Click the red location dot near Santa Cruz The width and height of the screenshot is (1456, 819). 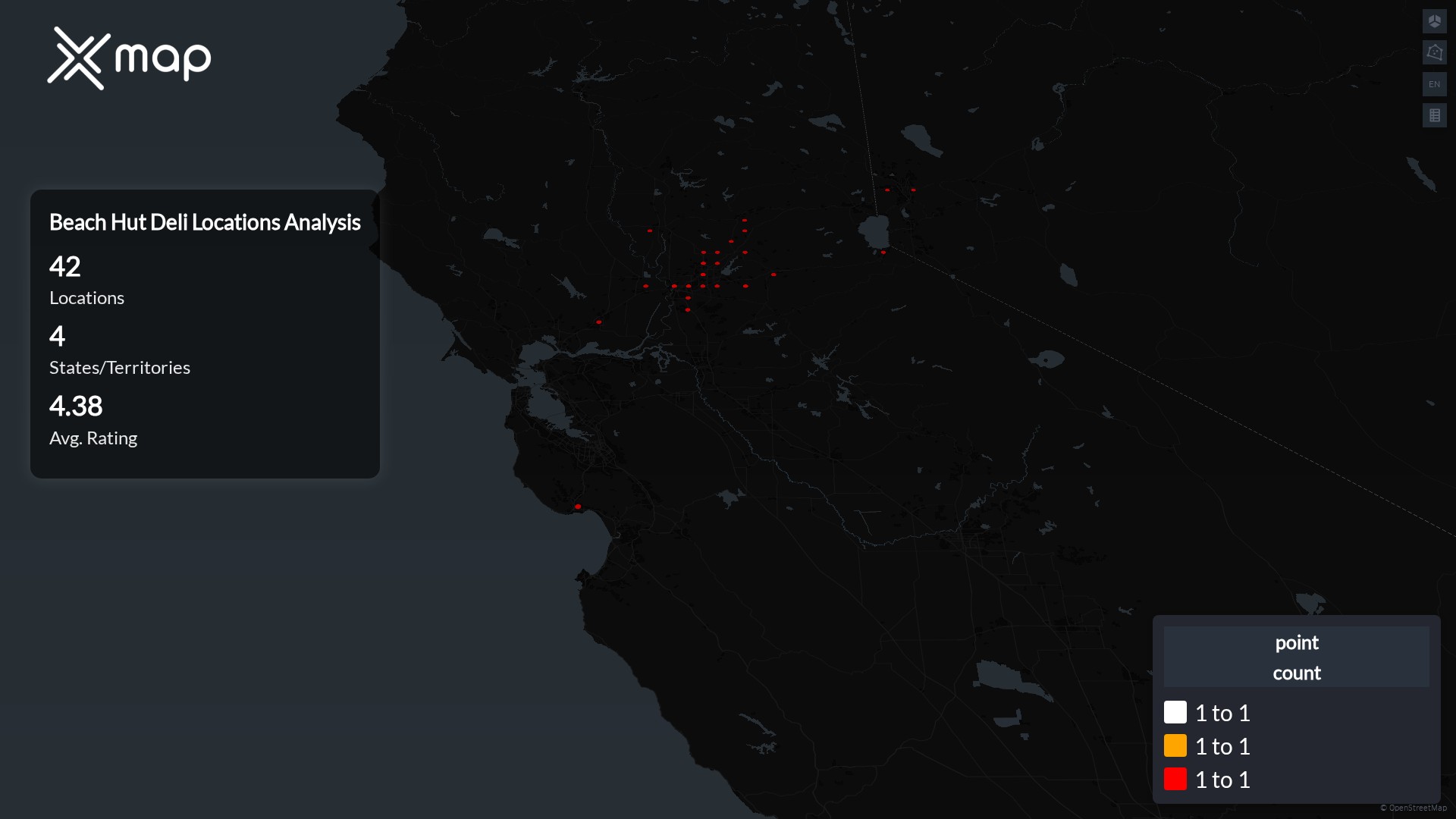pyautogui.click(x=578, y=507)
